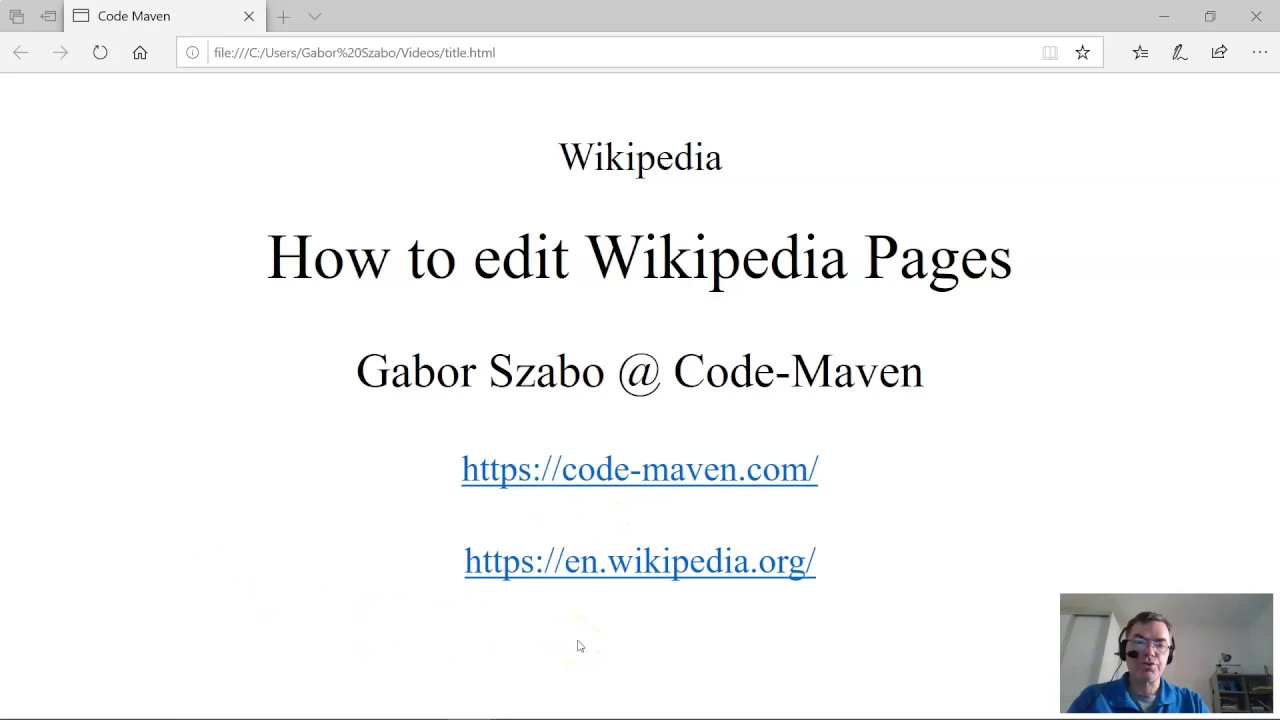The height and width of the screenshot is (720, 1280).
Task: Restore down the browser window
Action: [1210, 16]
